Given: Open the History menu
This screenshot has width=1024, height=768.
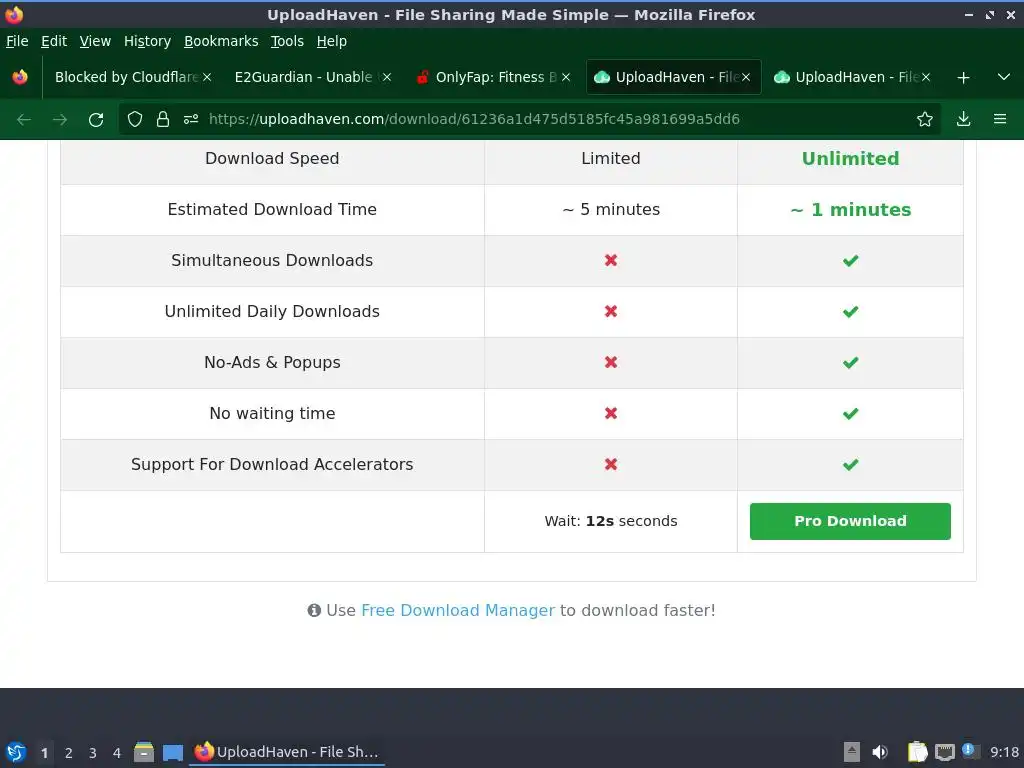Looking at the screenshot, I should click(x=148, y=41).
